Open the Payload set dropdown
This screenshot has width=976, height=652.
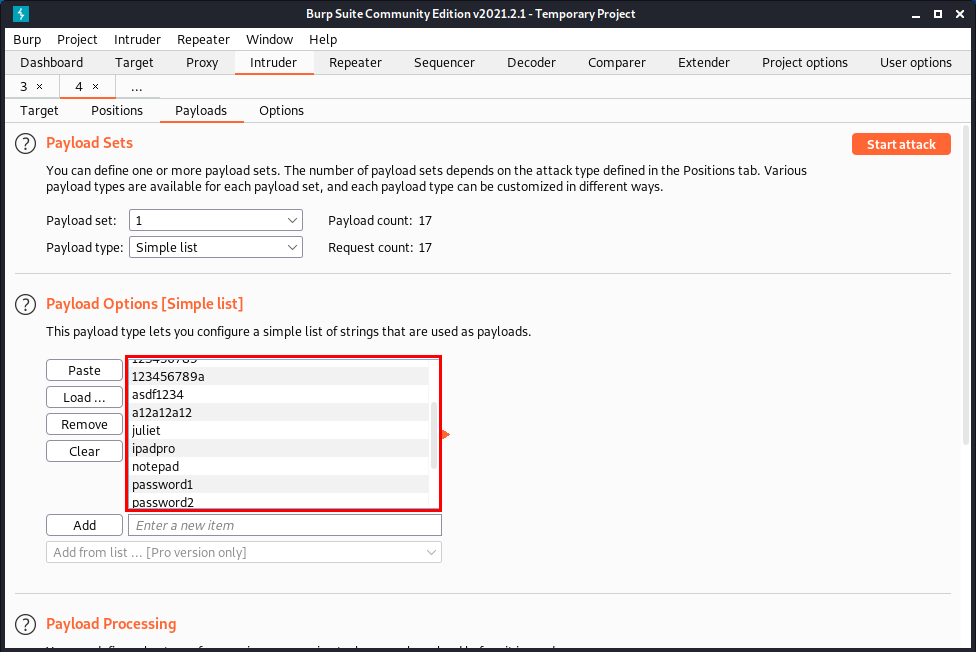215,220
